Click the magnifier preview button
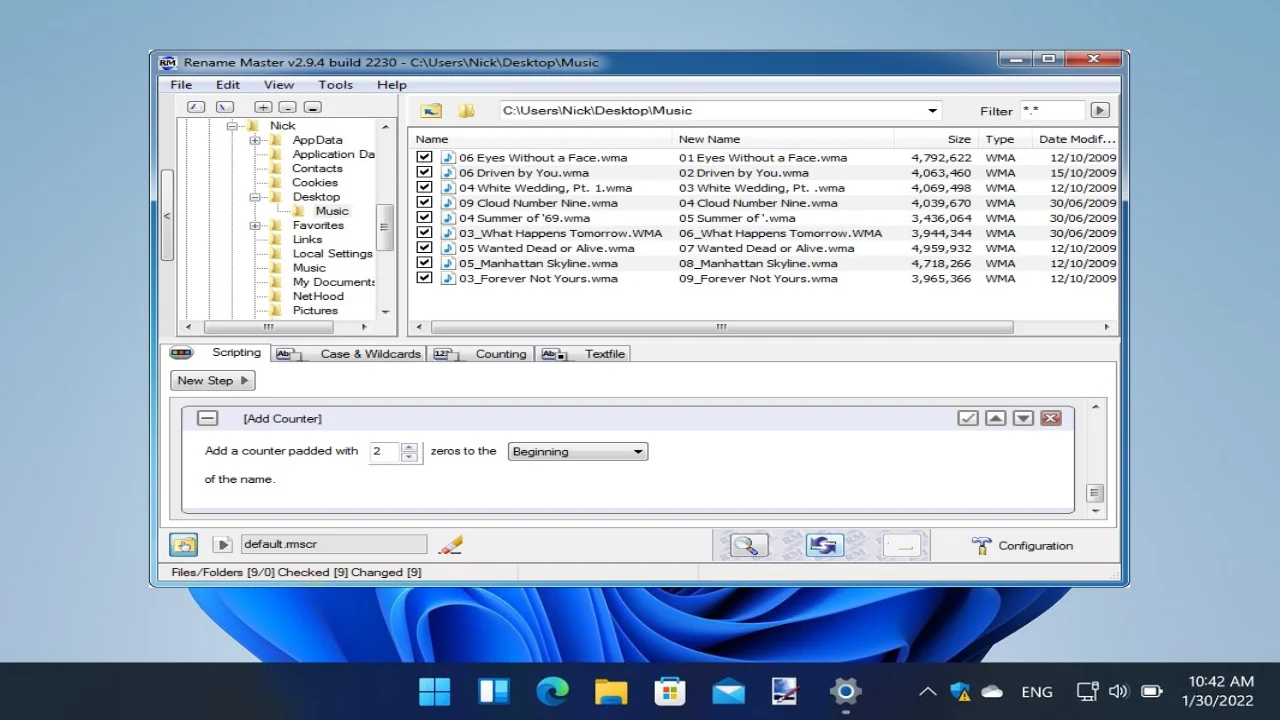The image size is (1280, 720). [748, 545]
